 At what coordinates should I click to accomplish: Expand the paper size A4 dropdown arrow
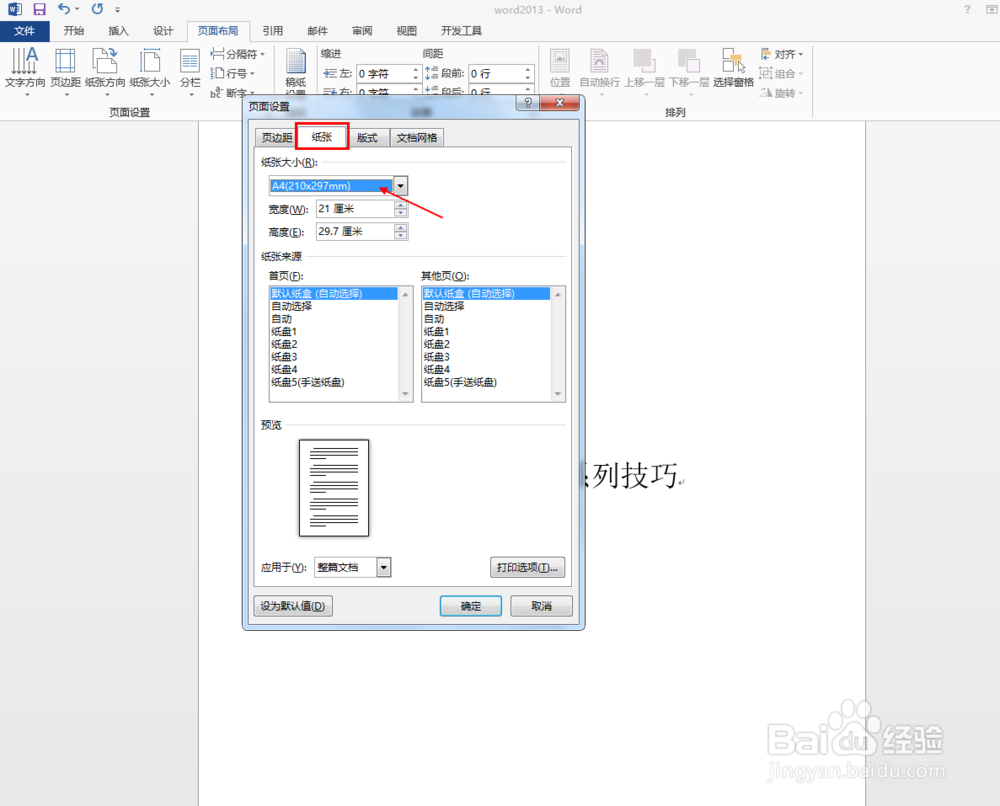pyautogui.click(x=401, y=186)
